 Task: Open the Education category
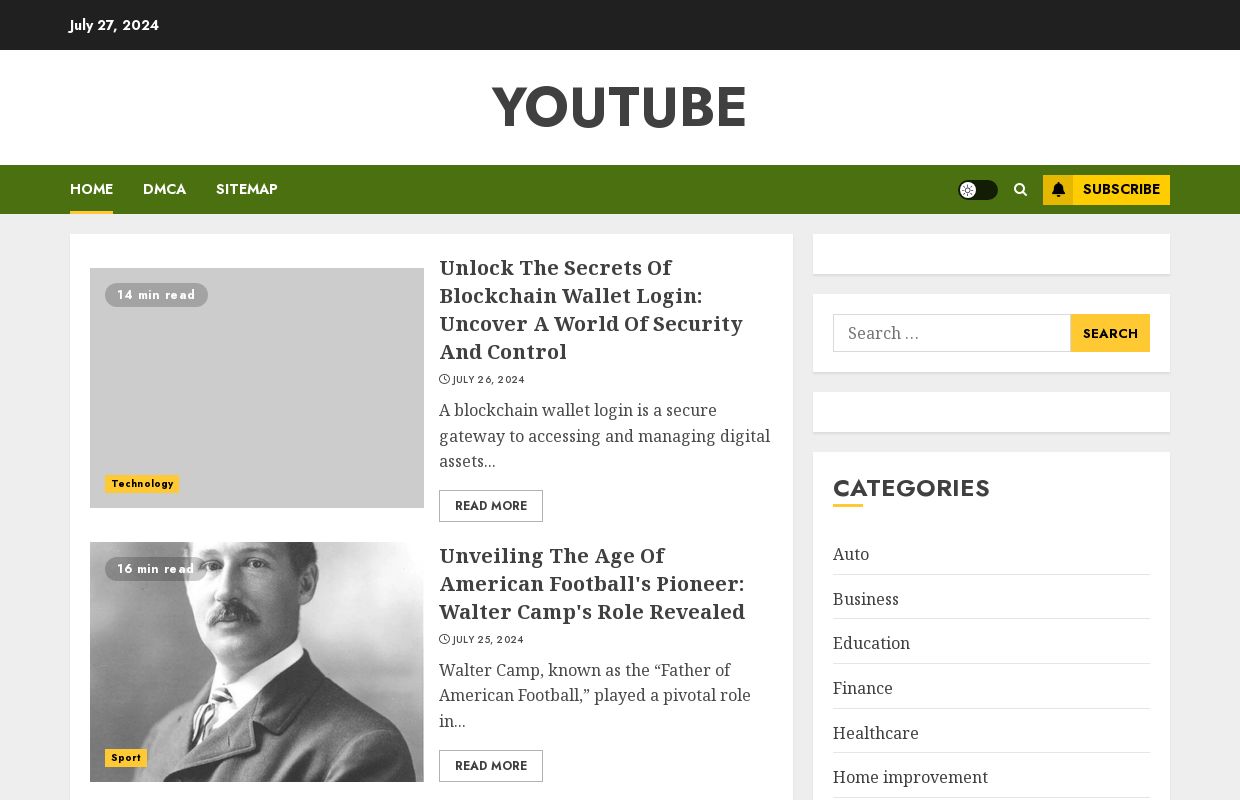point(871,643)
